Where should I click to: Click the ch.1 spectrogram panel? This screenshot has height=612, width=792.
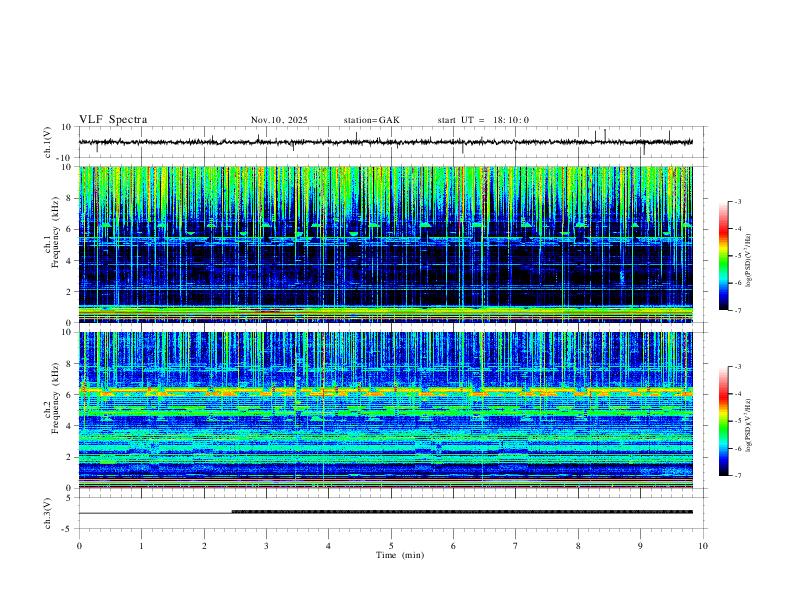click(x=386, y=244)
